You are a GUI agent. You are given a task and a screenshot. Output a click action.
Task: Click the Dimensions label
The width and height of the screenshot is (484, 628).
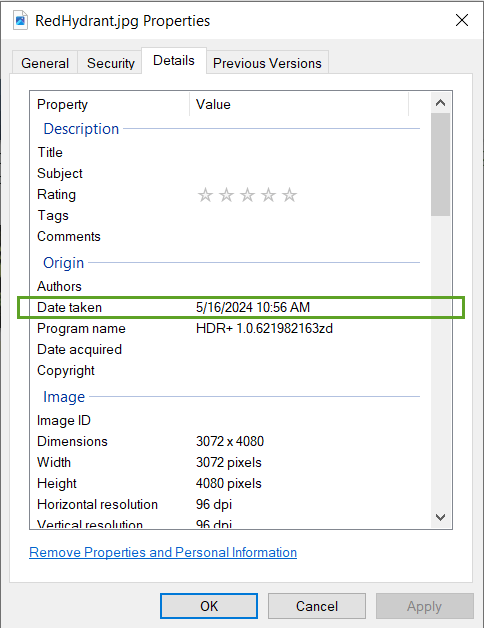72,441
